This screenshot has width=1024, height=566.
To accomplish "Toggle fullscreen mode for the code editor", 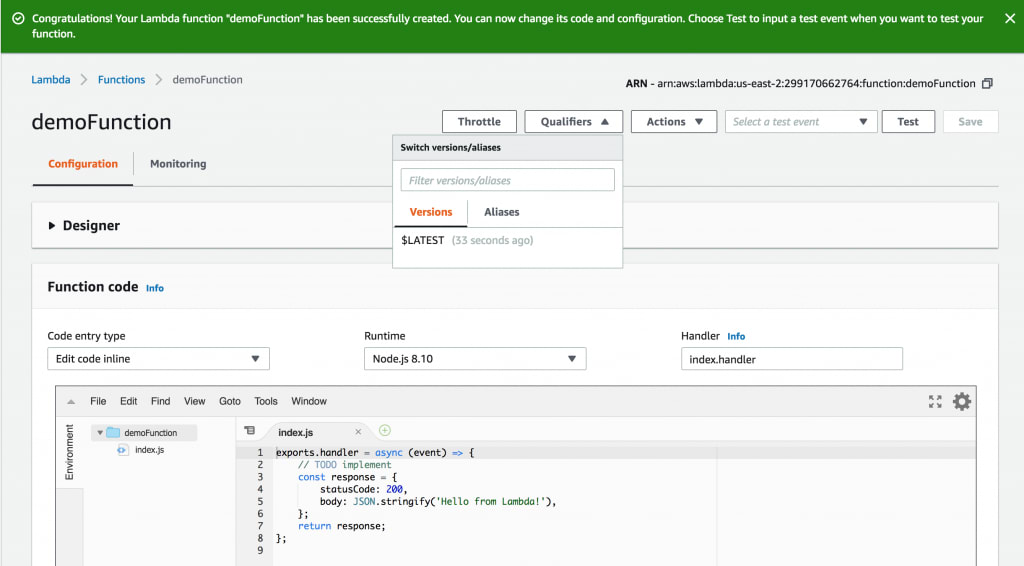I will [x=935, y=401].
